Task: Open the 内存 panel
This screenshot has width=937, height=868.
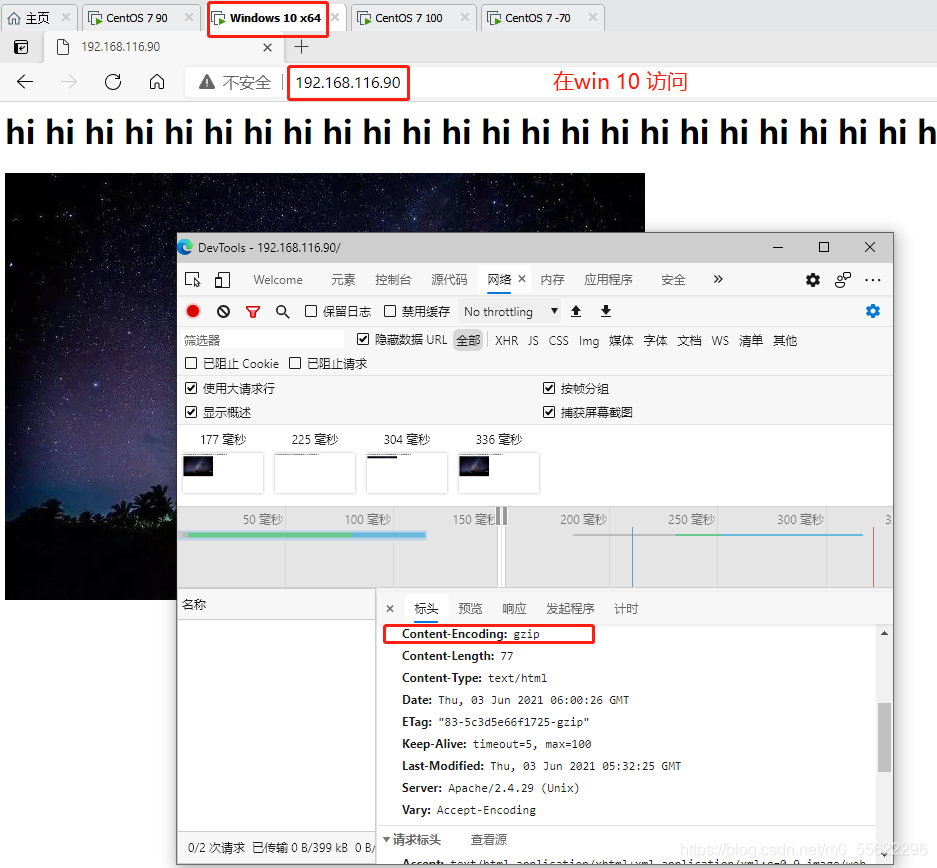Action: point(552,280)
